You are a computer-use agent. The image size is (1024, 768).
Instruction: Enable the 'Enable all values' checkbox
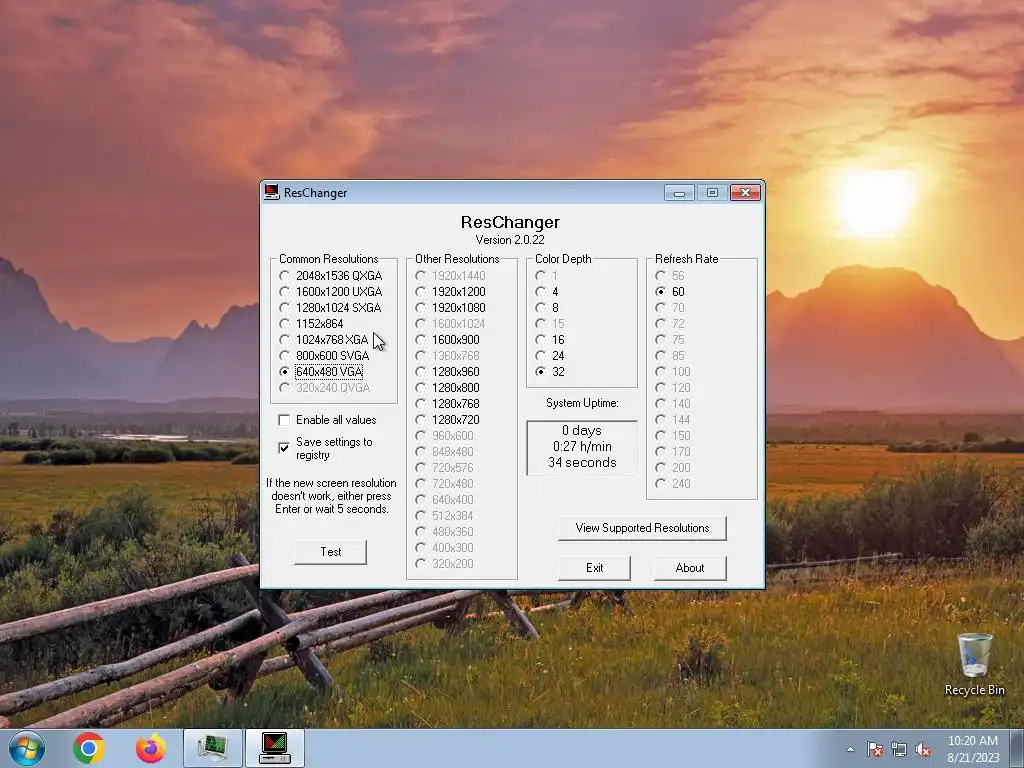click(x=328, y=420)
